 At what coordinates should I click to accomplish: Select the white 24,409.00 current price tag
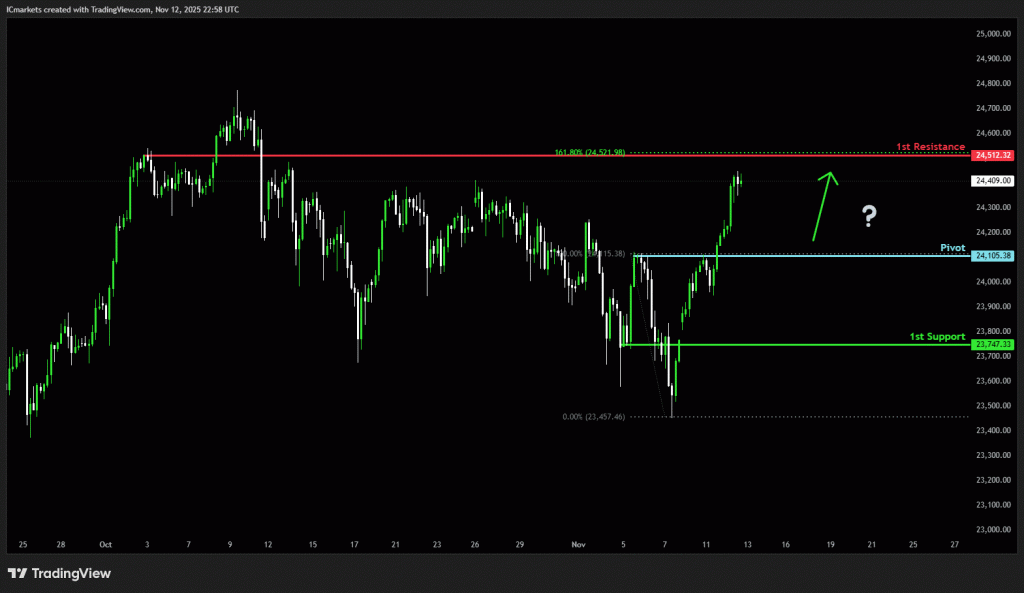pyautogui.click(x=992, y=181)
